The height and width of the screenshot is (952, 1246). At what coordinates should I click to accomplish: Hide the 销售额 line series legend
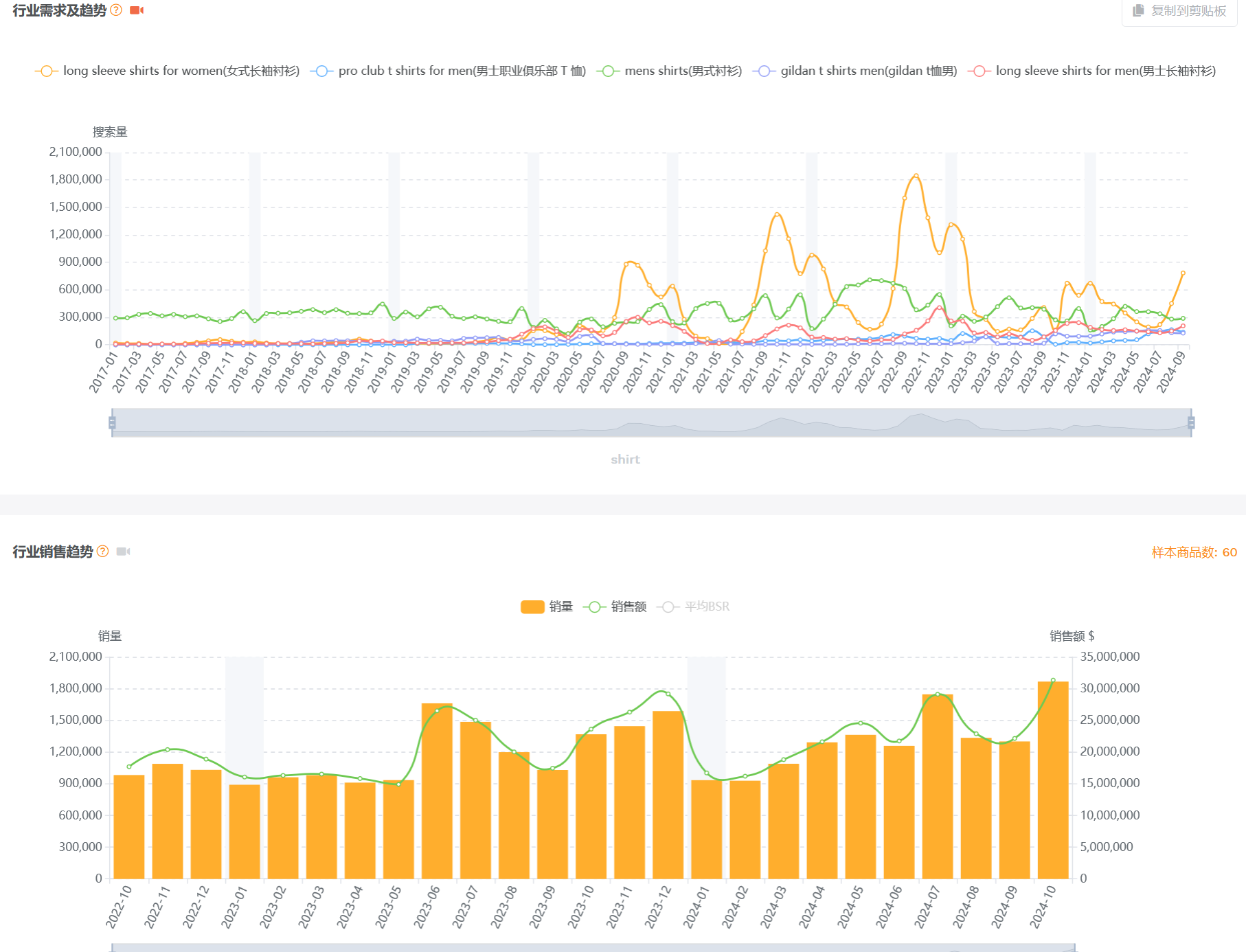(615, 607)
